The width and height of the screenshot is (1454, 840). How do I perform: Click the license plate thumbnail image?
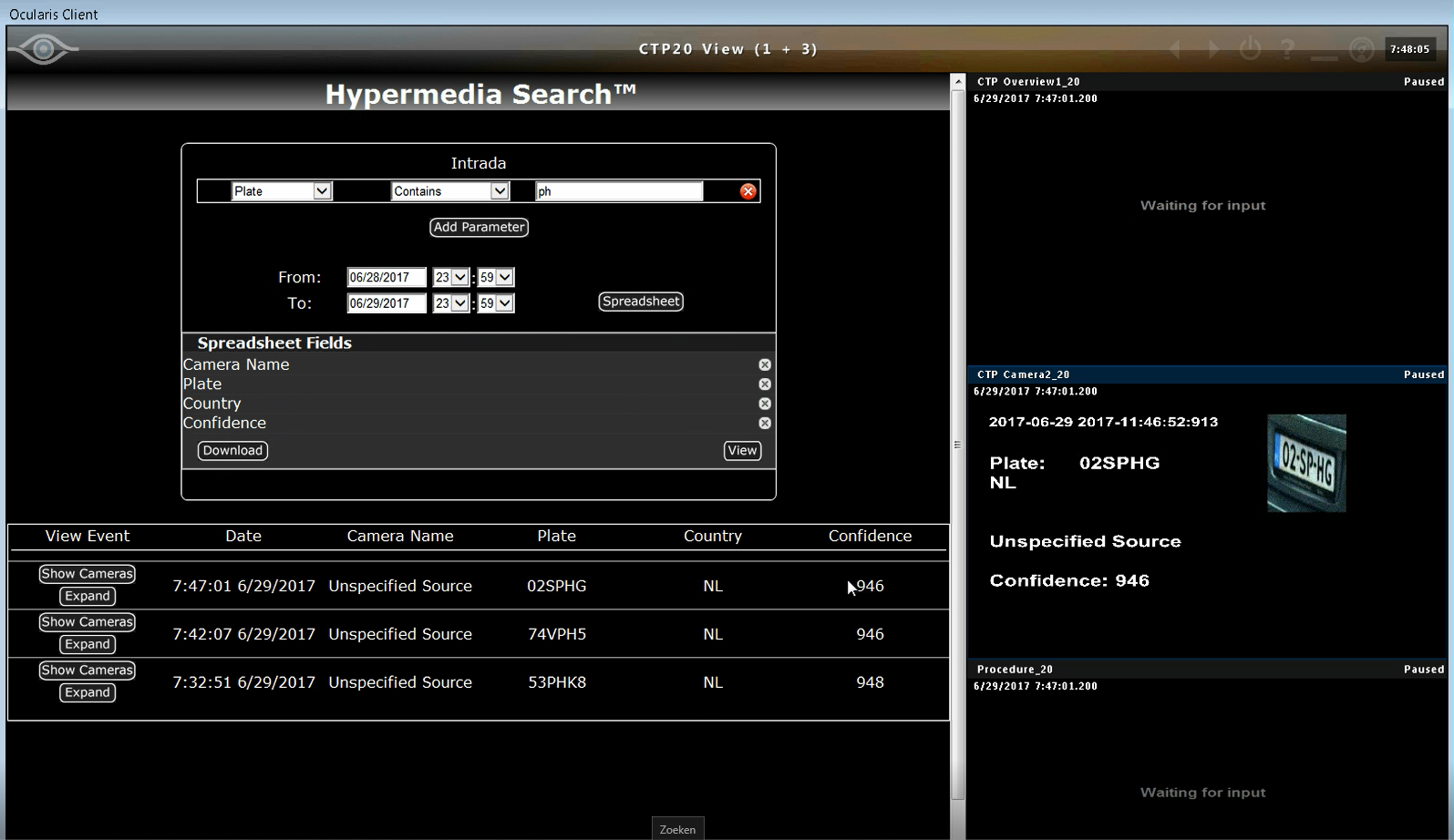coord(1306,463)
